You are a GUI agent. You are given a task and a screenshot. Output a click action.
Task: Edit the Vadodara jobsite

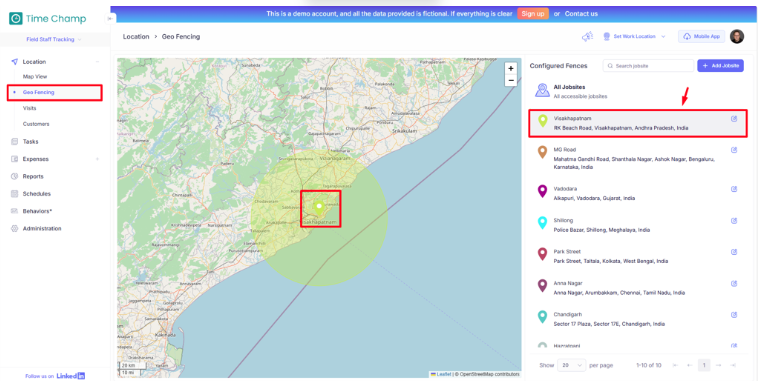pos(734,189)
